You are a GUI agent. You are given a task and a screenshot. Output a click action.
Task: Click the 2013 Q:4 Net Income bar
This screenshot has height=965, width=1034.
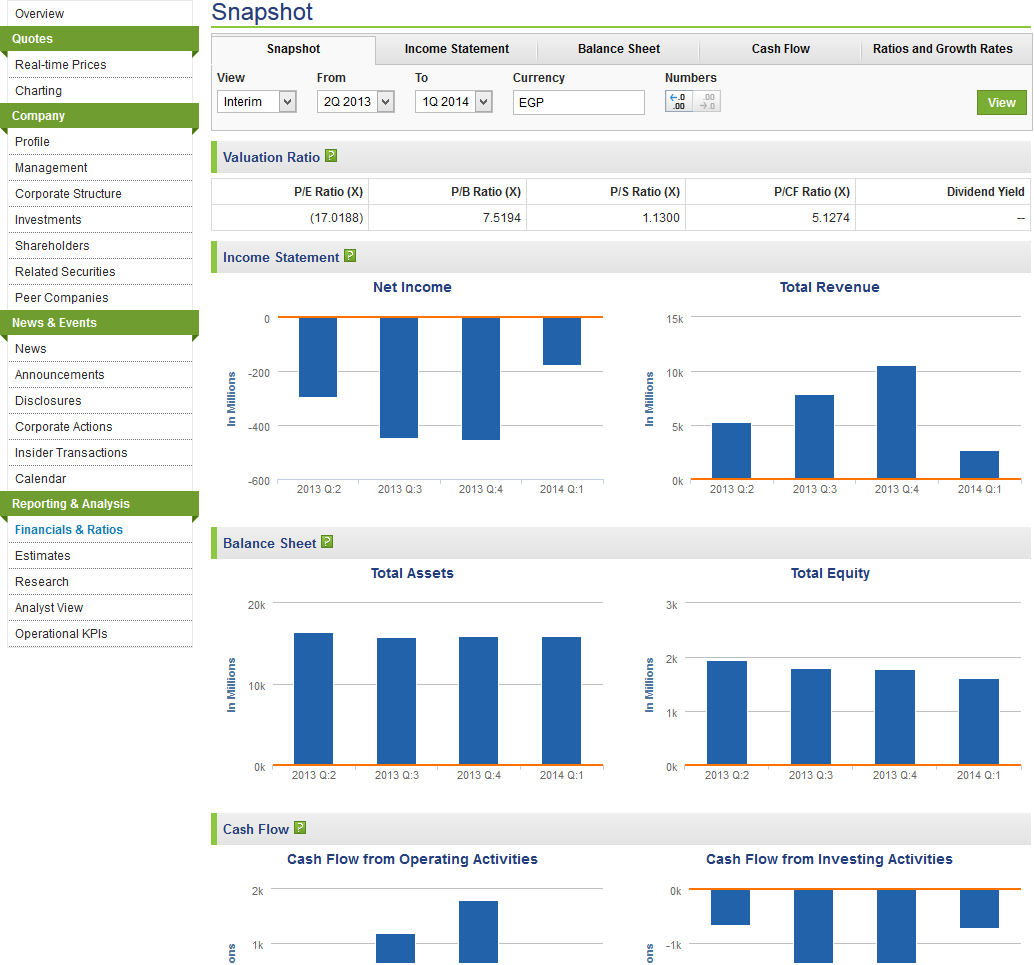pyautogui.click(x=481, y=379)
